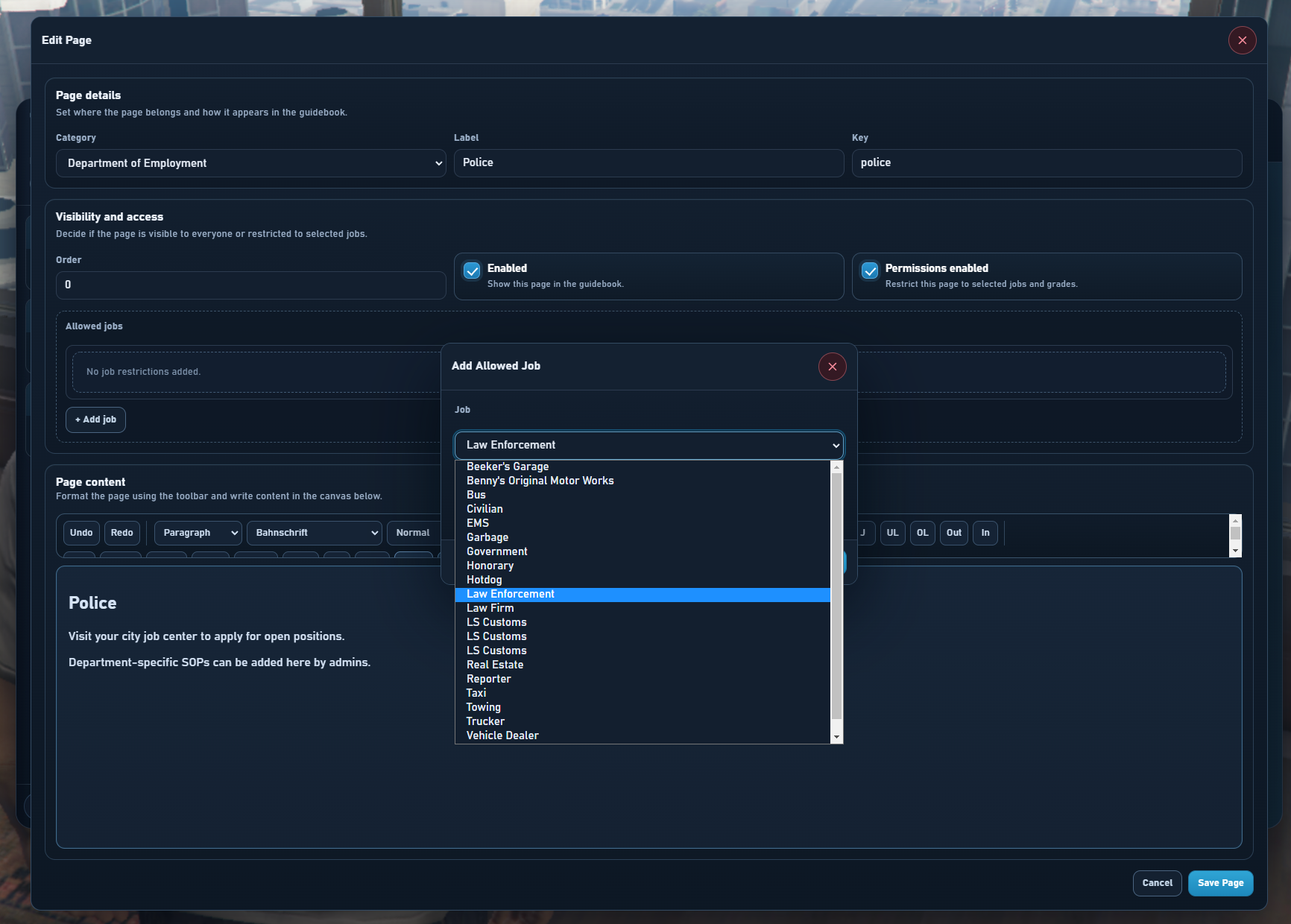Click the Redo toolbar button
Screen dimensions: 1291x924
[122, 533]
